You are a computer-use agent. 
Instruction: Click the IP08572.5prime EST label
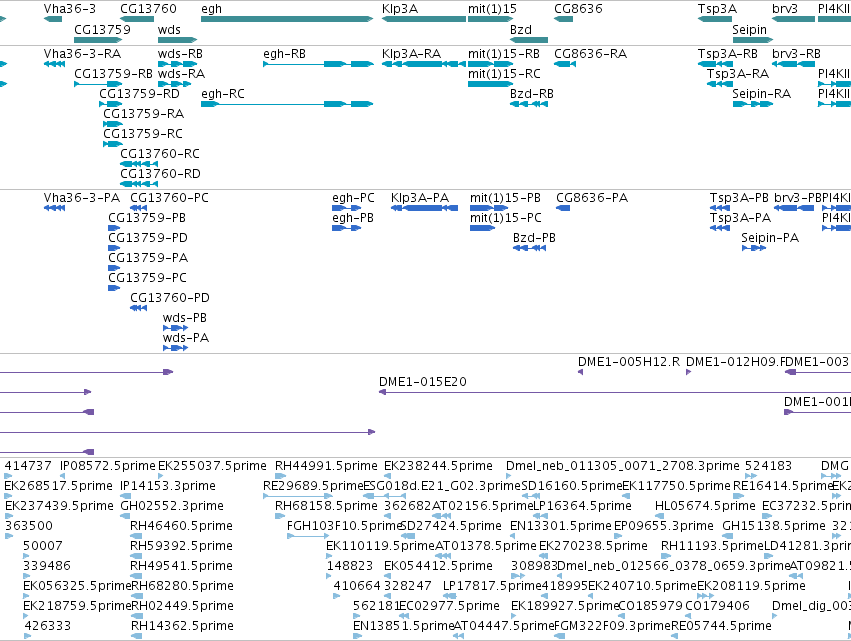click(x=107, y=466)
